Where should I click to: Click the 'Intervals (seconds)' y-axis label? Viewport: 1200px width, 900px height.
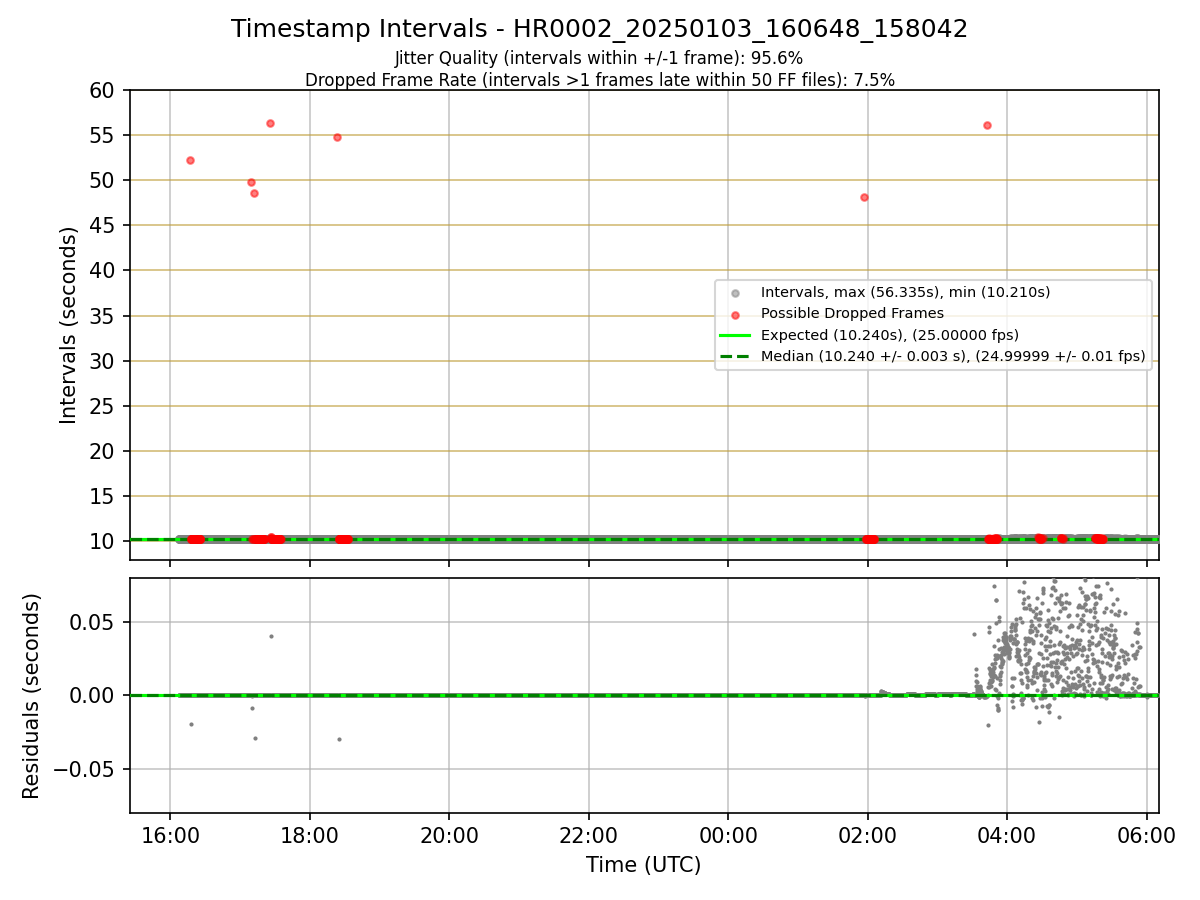click(x=69, y=325)
